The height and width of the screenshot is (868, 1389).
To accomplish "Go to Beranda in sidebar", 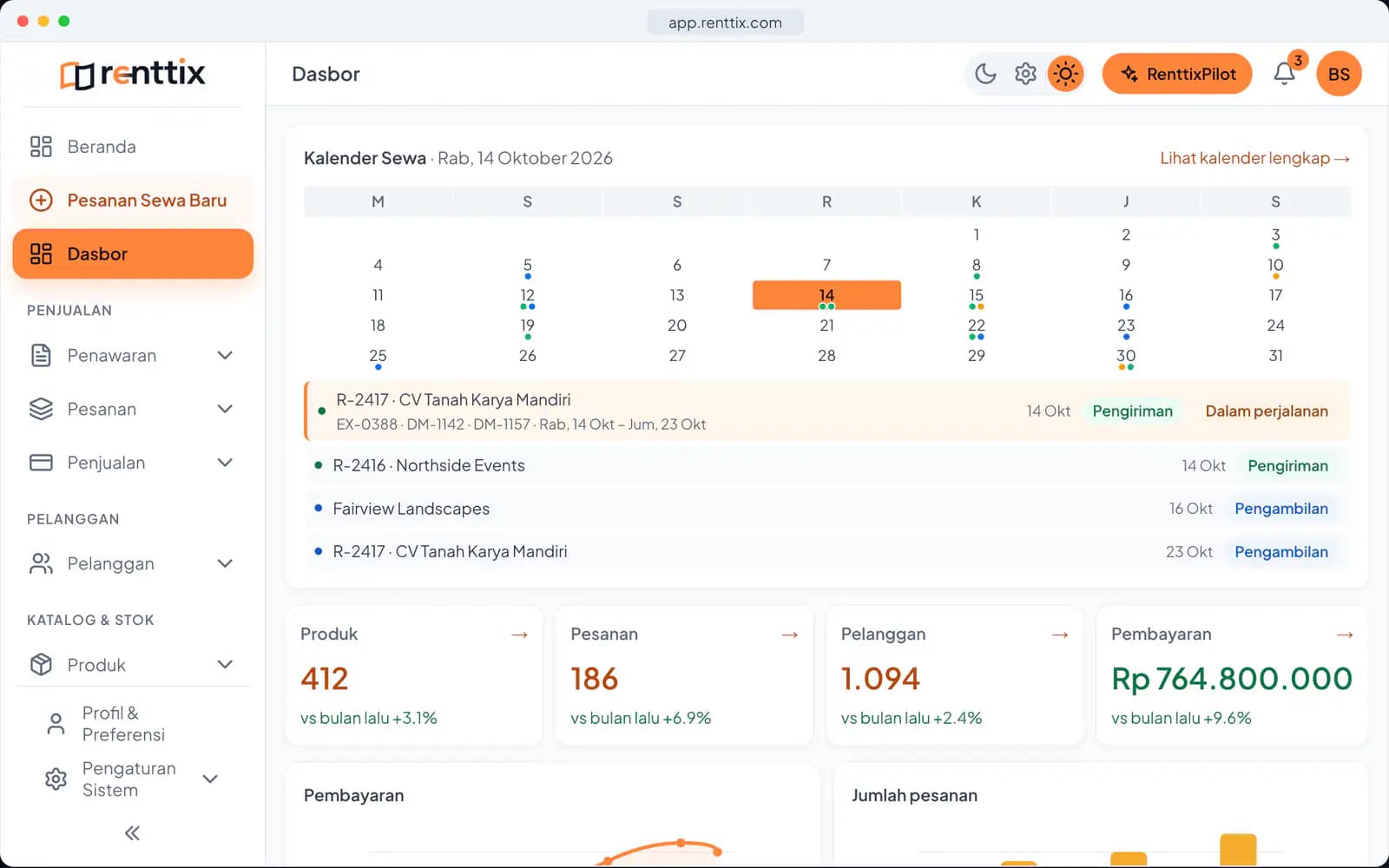I will pyautogui.click(x=133, y=147).
